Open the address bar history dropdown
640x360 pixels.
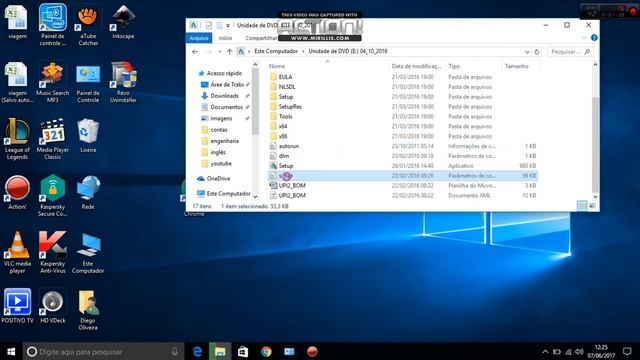[527, 52]
